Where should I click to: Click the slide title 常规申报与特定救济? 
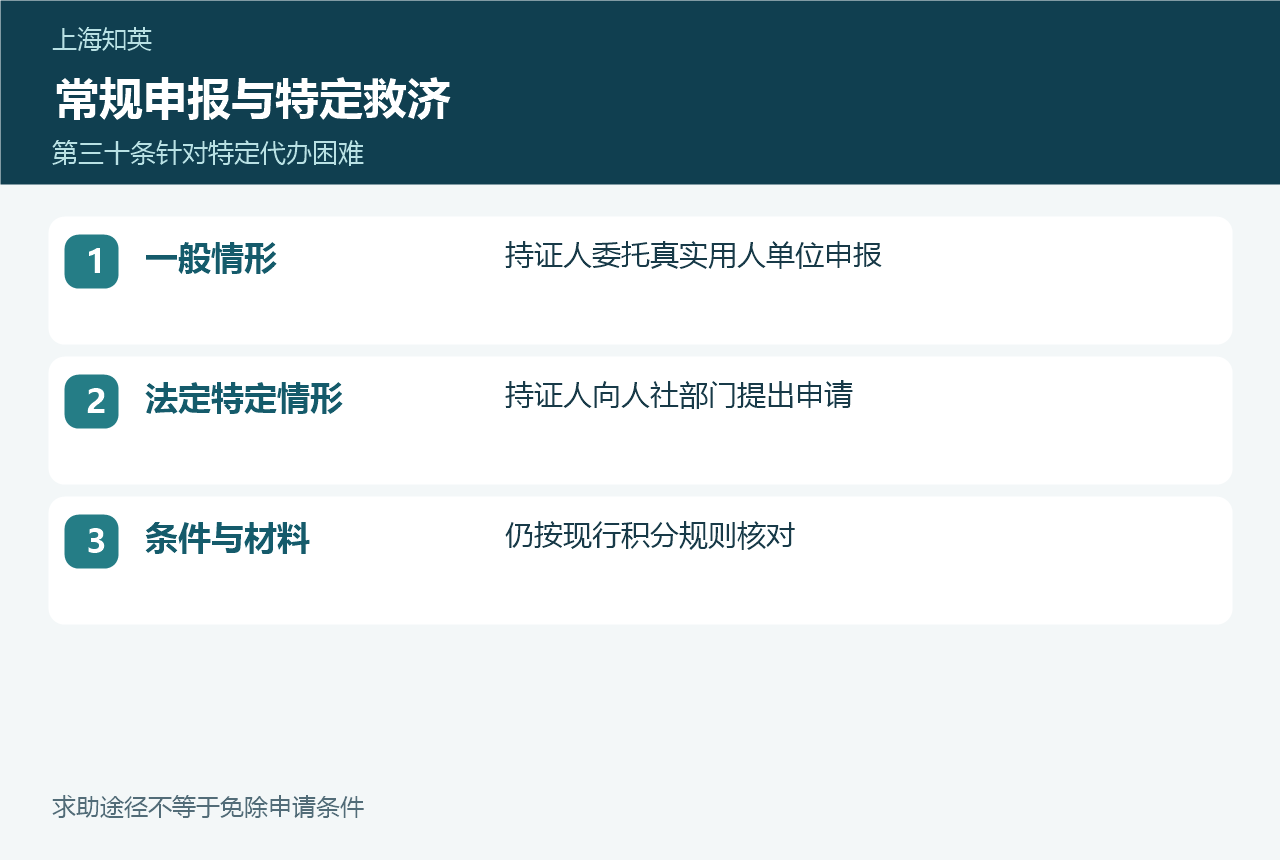point(253,100)
